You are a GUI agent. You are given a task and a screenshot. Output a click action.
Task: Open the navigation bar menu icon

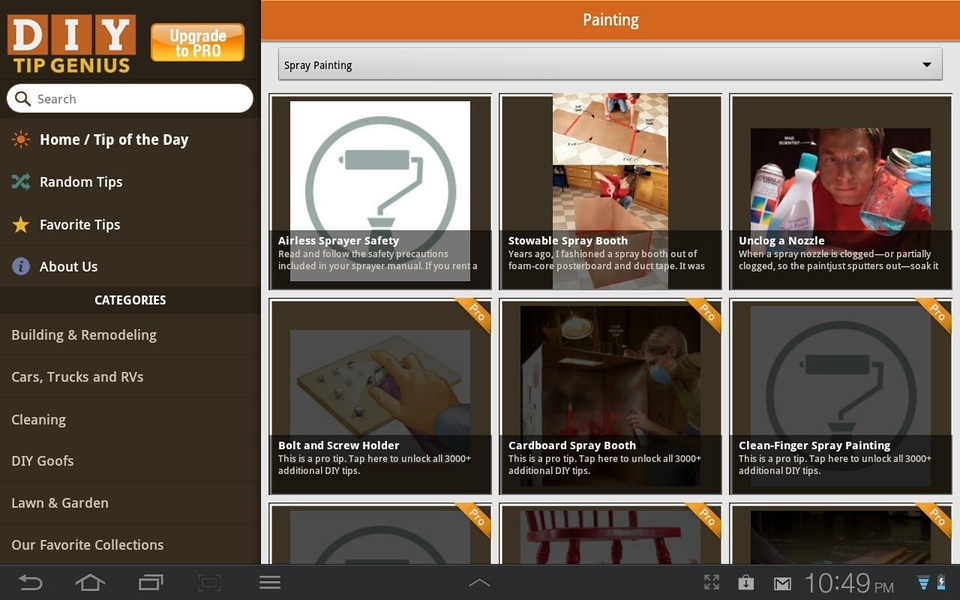coord(269,582)
